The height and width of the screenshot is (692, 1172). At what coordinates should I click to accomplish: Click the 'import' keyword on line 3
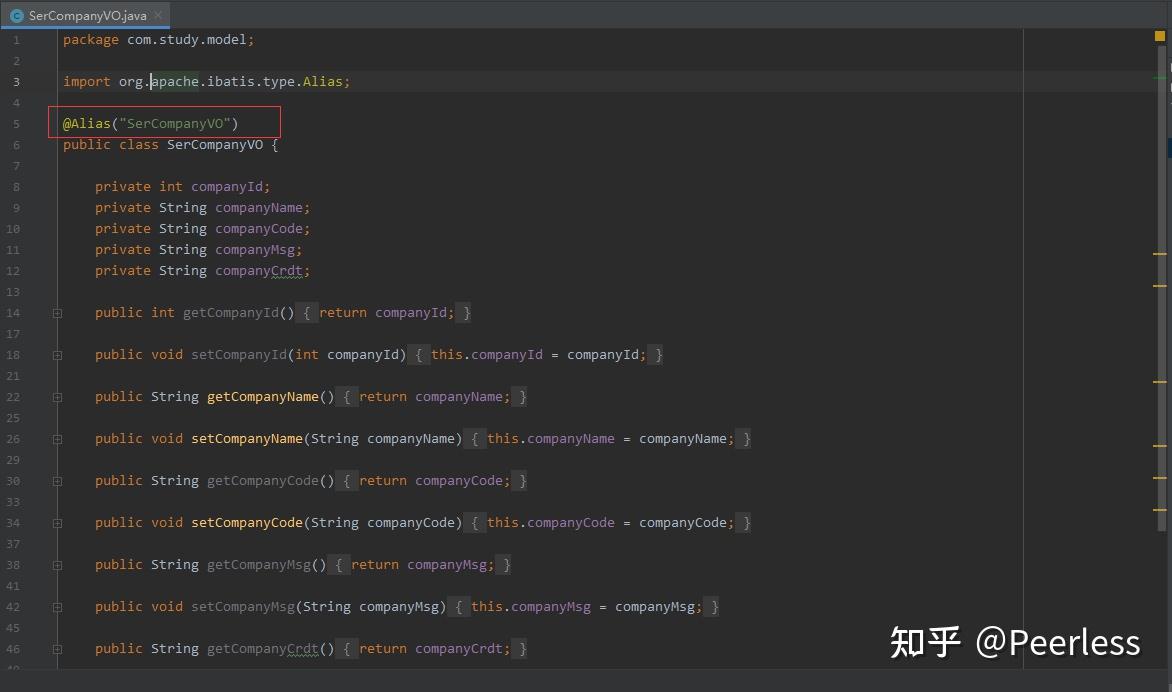click(87, 81)
